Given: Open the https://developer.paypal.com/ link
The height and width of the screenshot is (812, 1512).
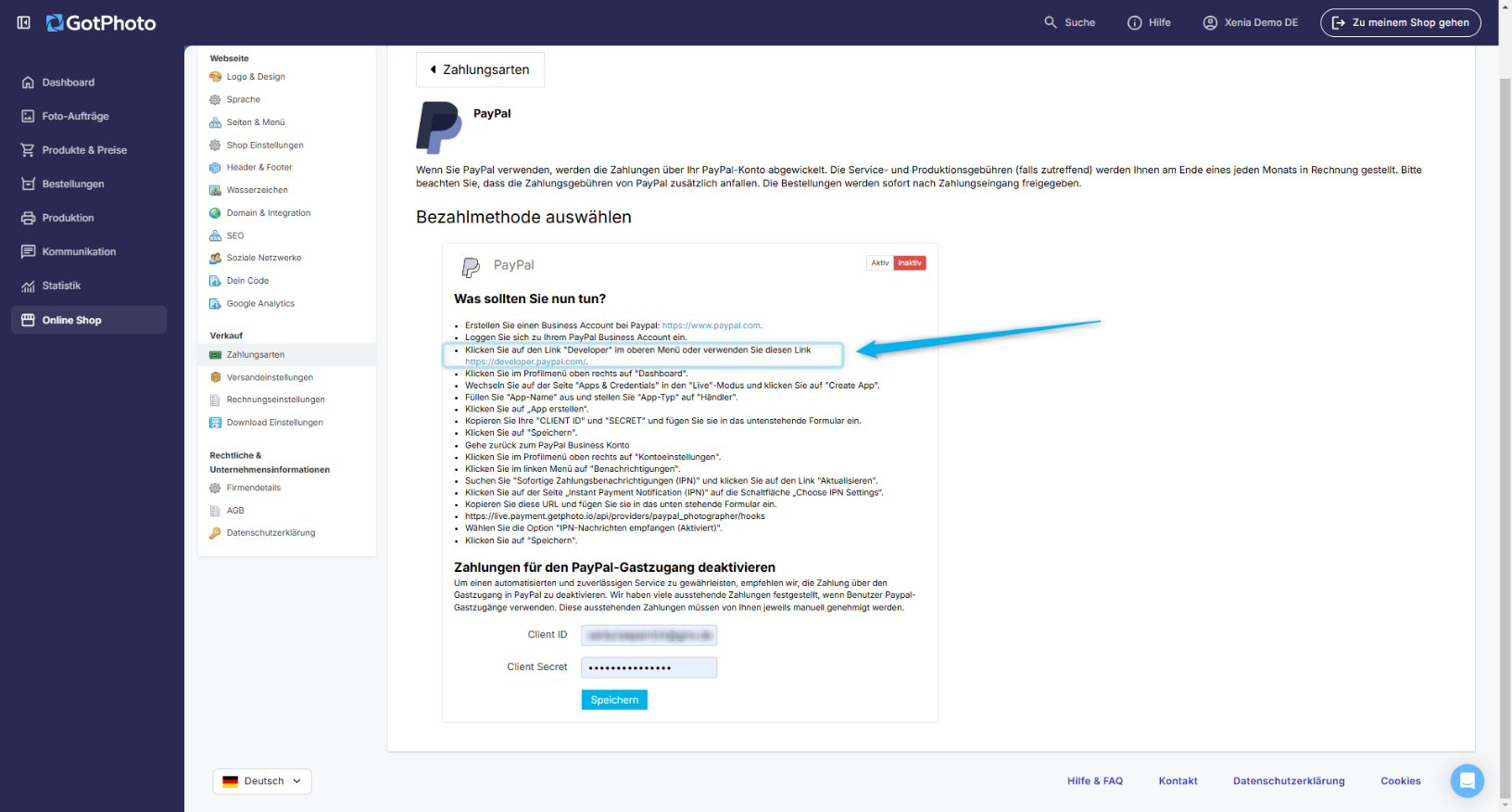Looking at the screenshot, I should coord(525,362).
